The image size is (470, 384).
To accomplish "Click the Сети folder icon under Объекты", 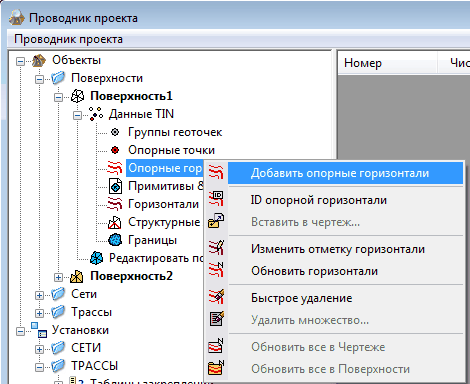I will (58, 294).
